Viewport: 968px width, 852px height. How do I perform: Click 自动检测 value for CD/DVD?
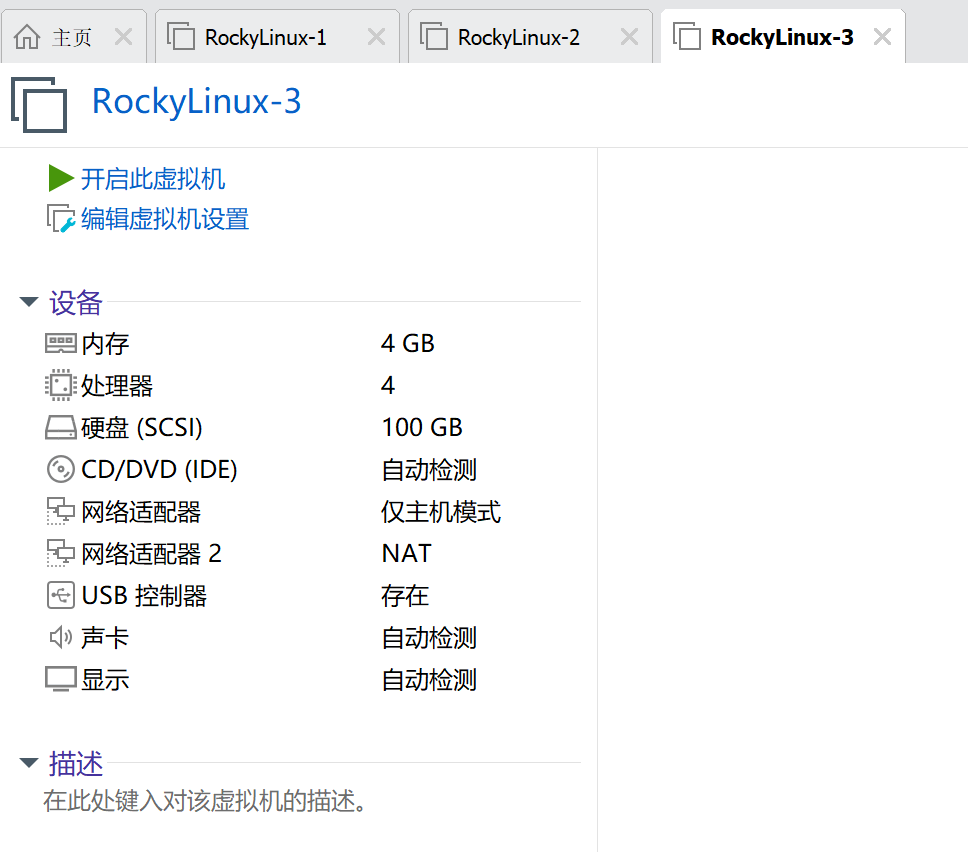429,470
